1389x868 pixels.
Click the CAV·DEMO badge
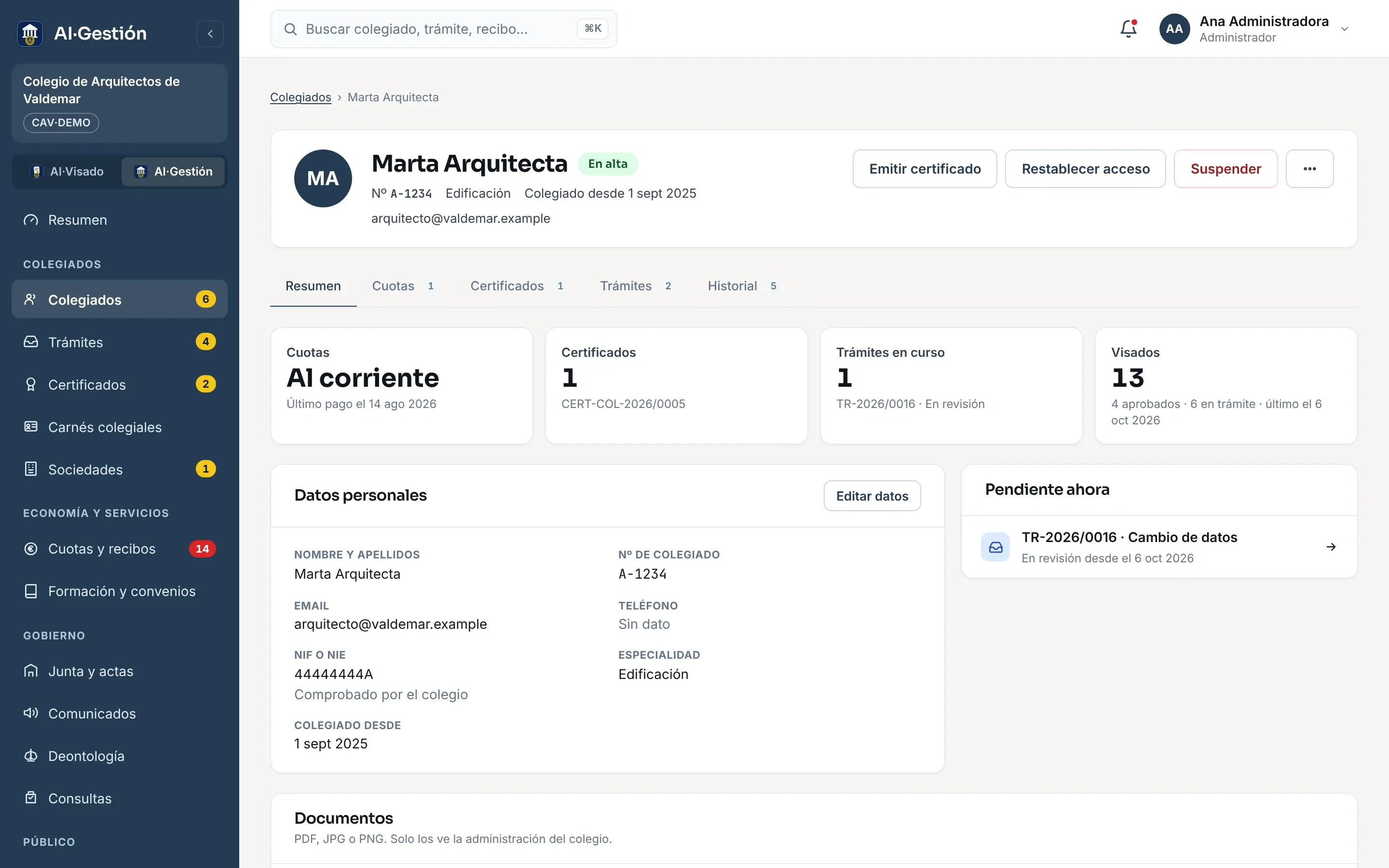tap(61, 123)
